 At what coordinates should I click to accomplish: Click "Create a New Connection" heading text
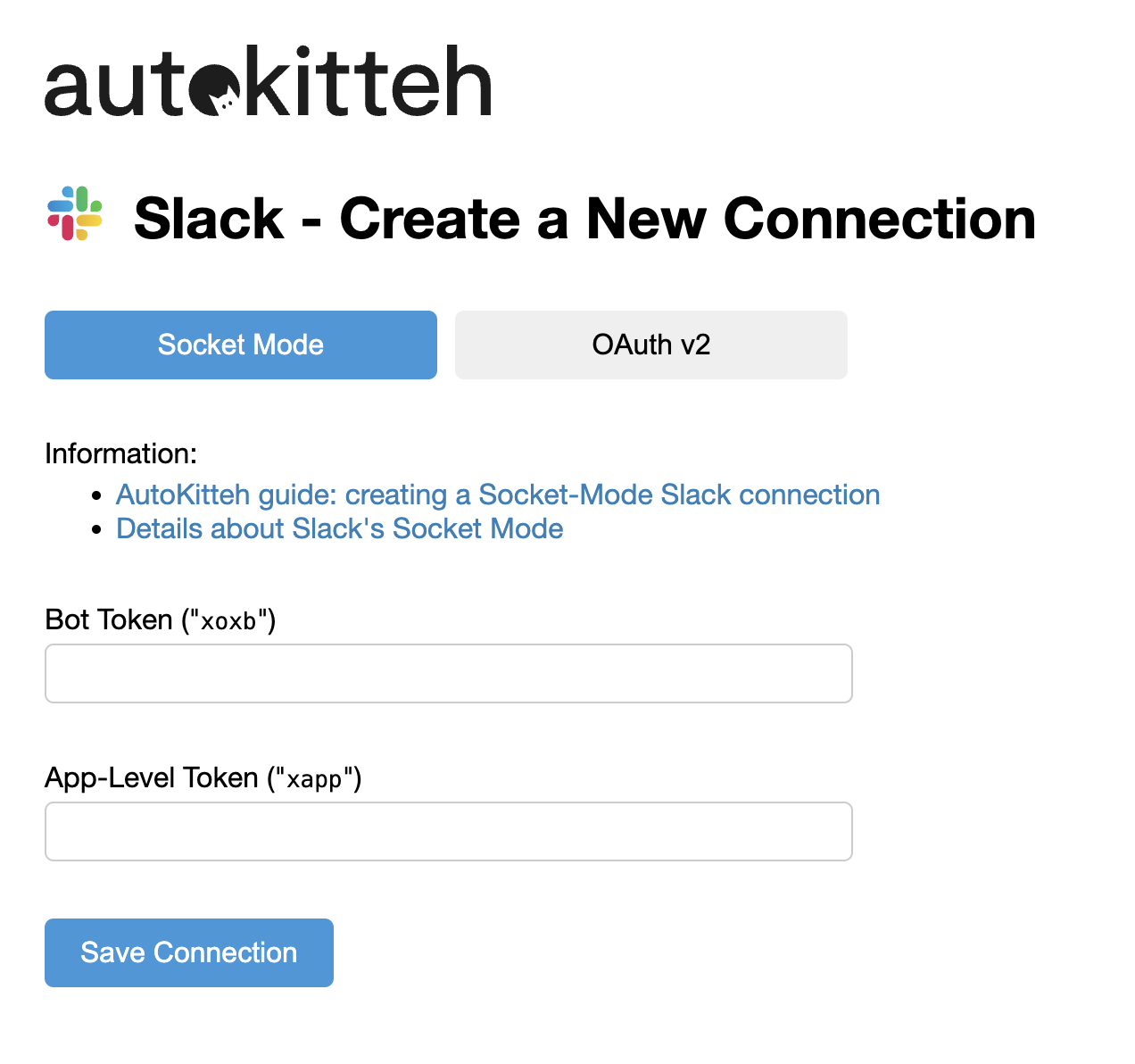688,219
